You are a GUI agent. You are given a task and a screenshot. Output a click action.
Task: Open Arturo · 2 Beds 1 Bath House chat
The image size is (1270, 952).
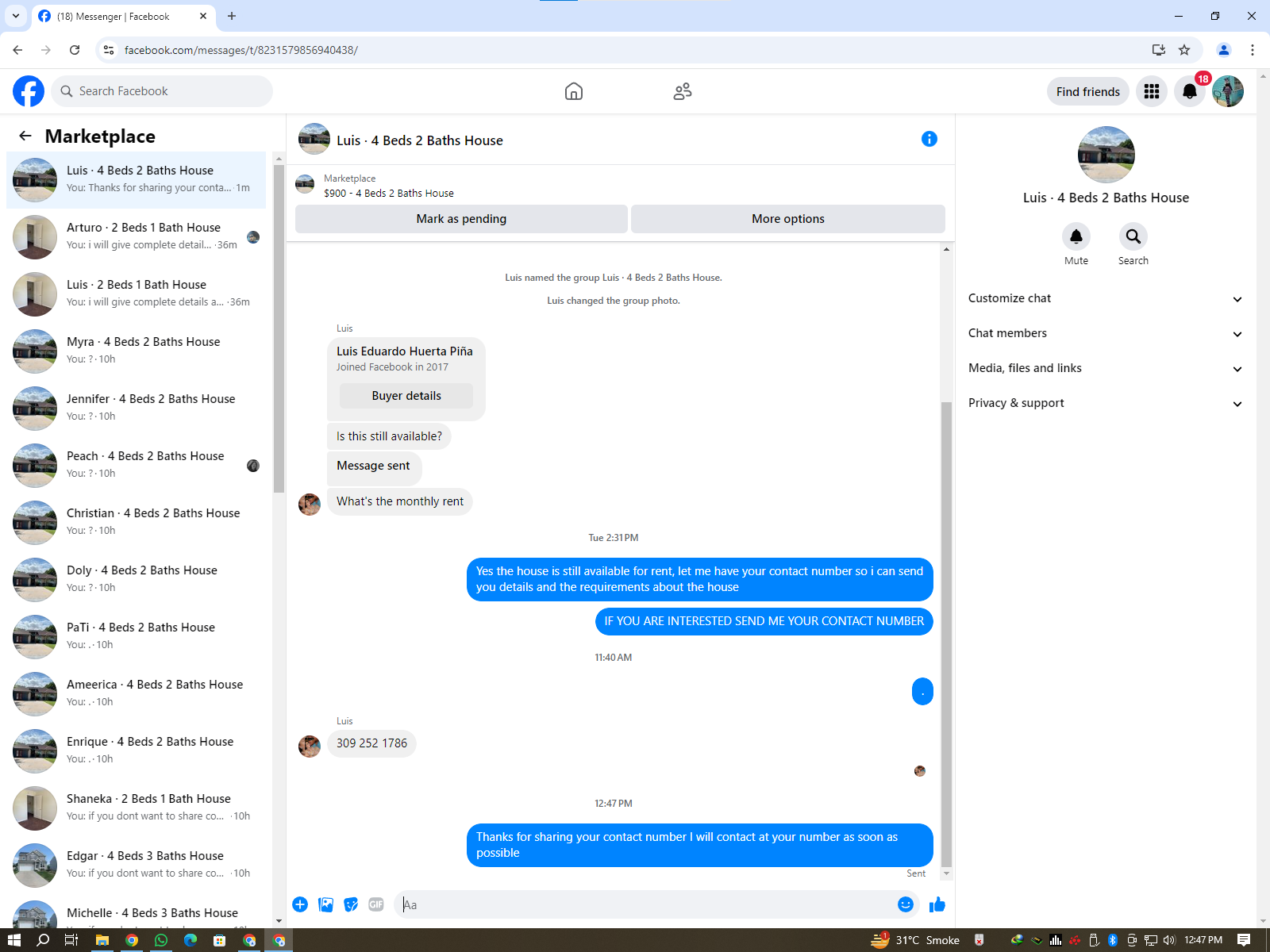coord(137,237)
